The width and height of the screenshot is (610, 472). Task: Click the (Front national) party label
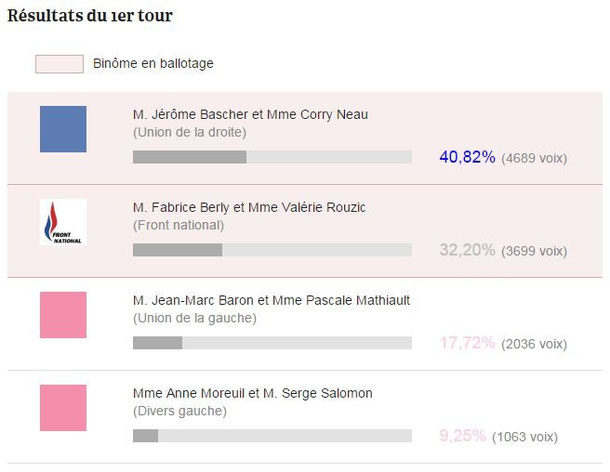(179, 225)
